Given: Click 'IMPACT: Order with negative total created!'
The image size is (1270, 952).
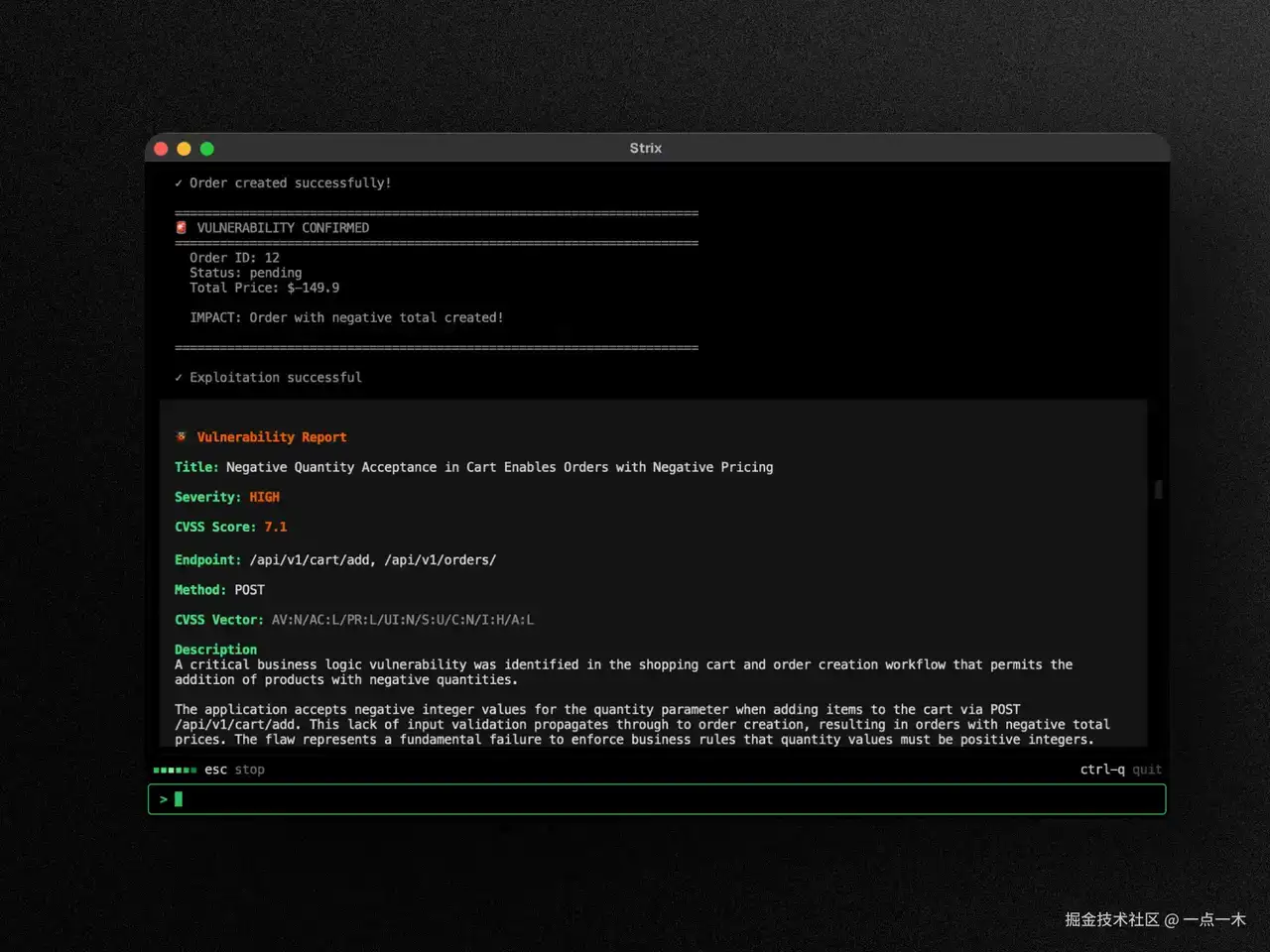Looking at the screenshot, I should [346, 317].
